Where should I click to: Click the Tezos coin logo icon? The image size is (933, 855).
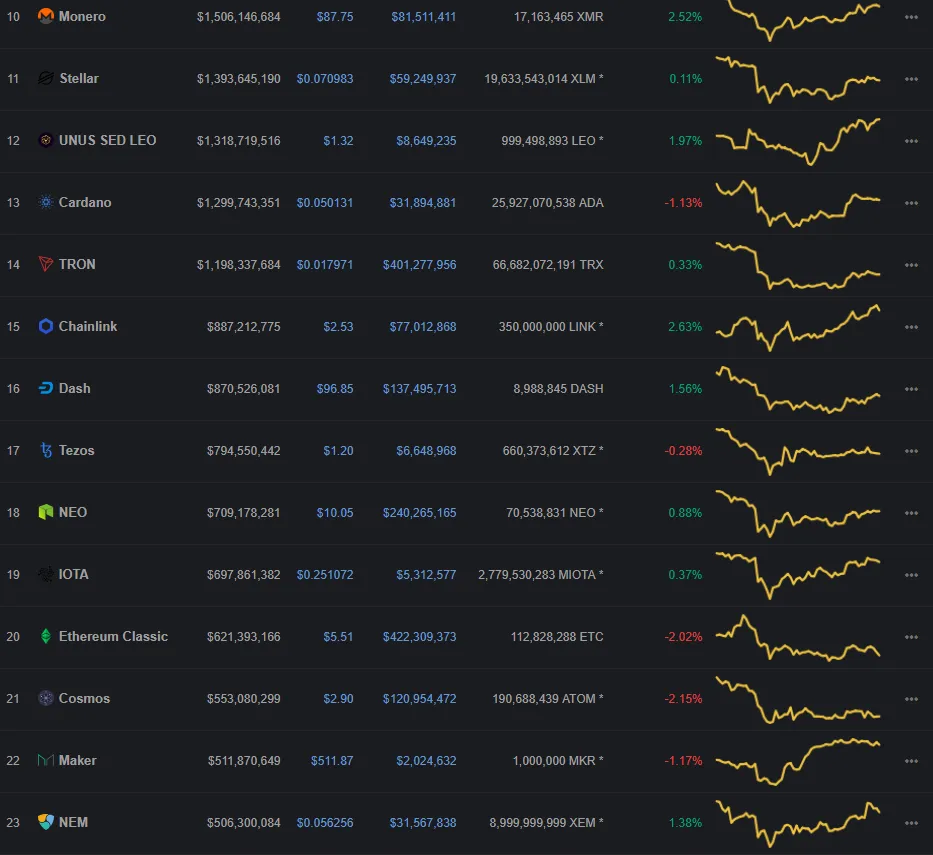coord(46,450)
